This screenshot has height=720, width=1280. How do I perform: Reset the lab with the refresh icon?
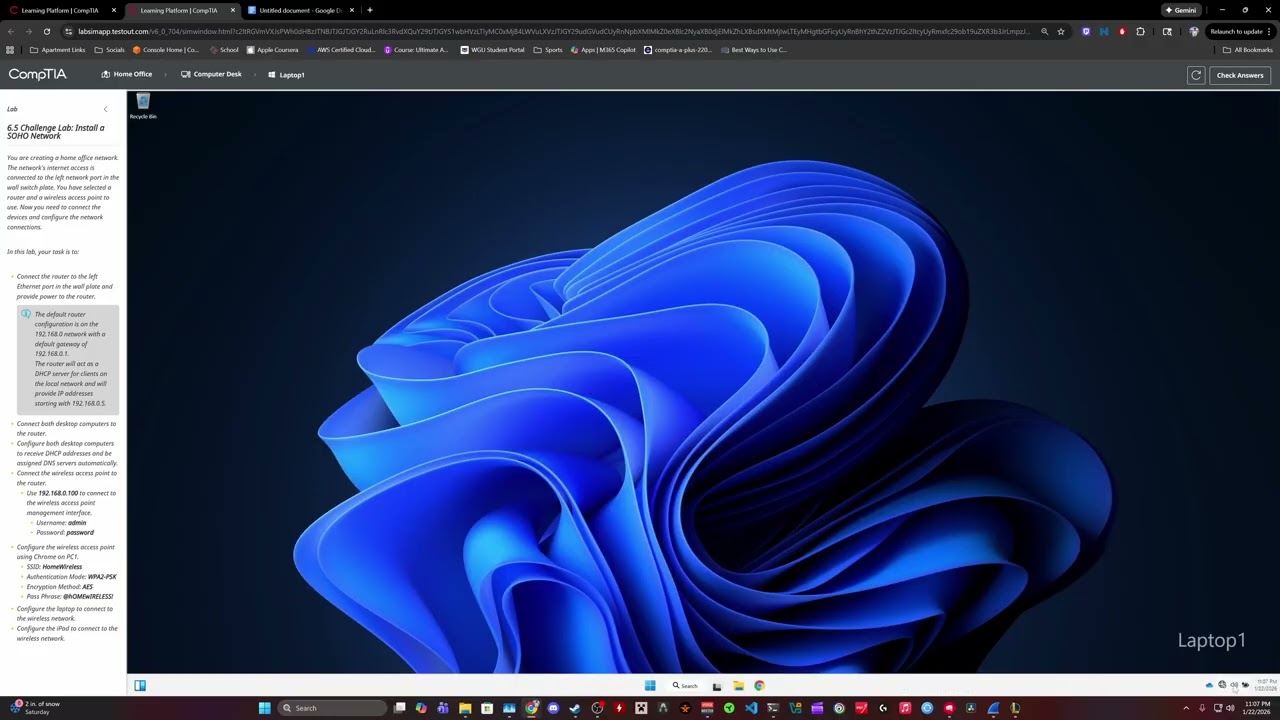pyautogui.click(x=1196, y=75)
